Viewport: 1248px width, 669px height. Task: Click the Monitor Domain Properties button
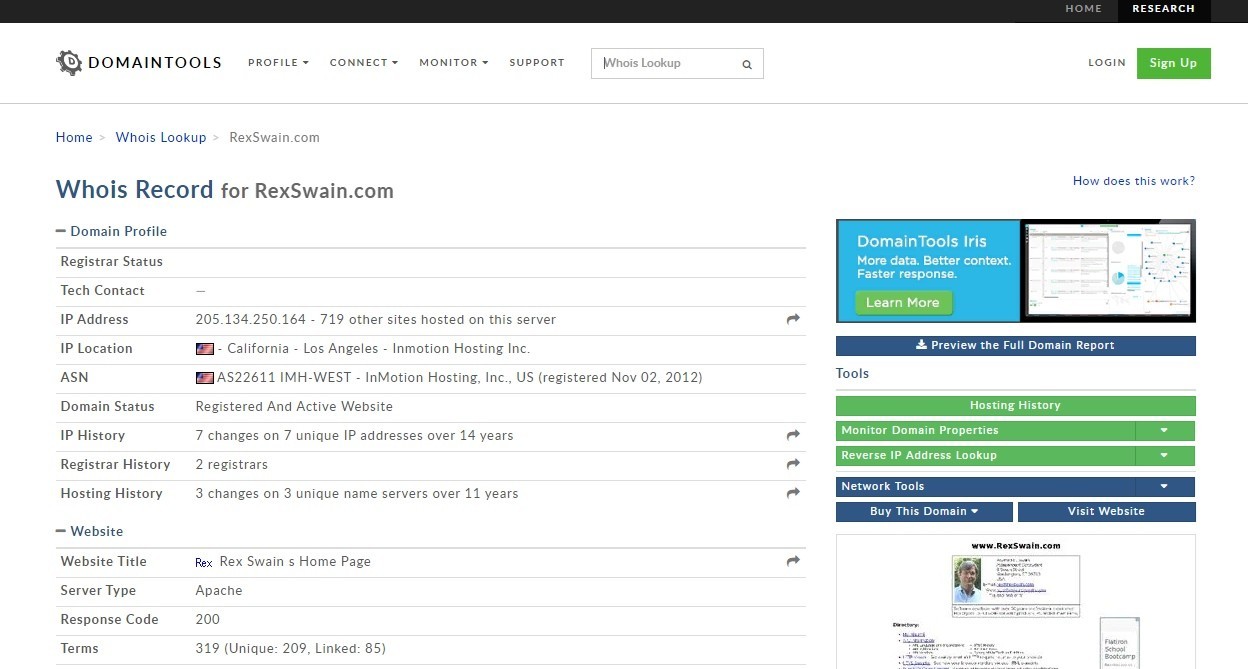(985, 430)
